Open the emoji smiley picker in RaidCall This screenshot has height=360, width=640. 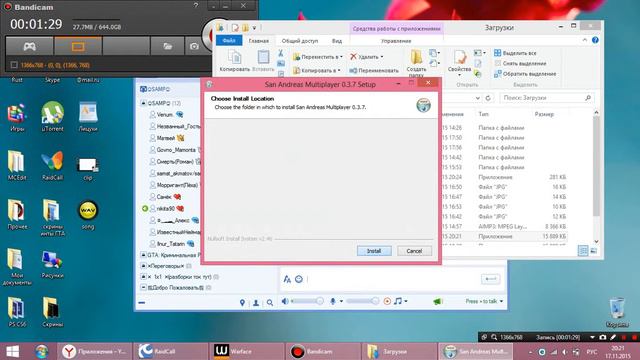tap(299, 279)
